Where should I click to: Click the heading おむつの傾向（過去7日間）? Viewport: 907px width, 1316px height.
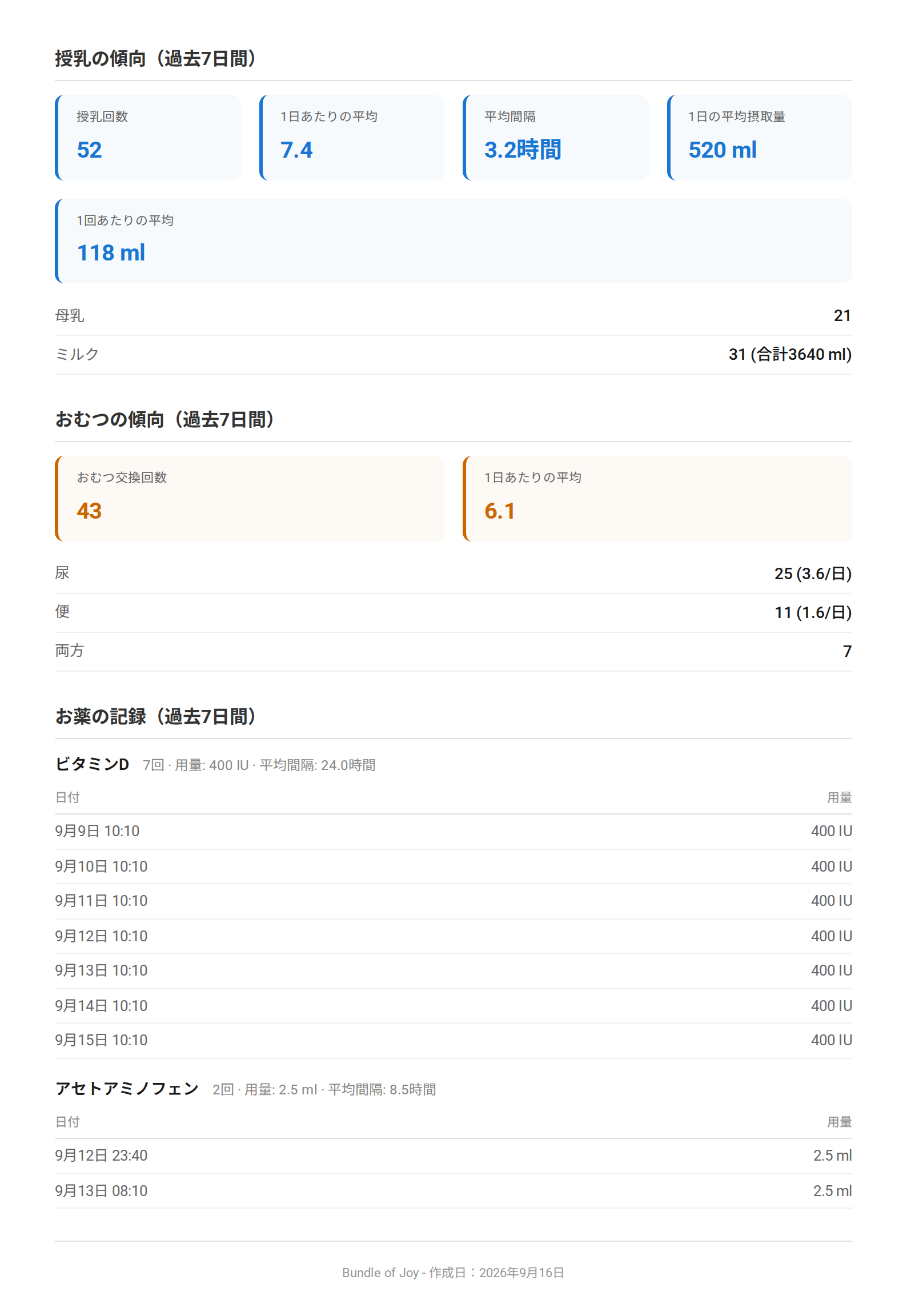(164, 419)
